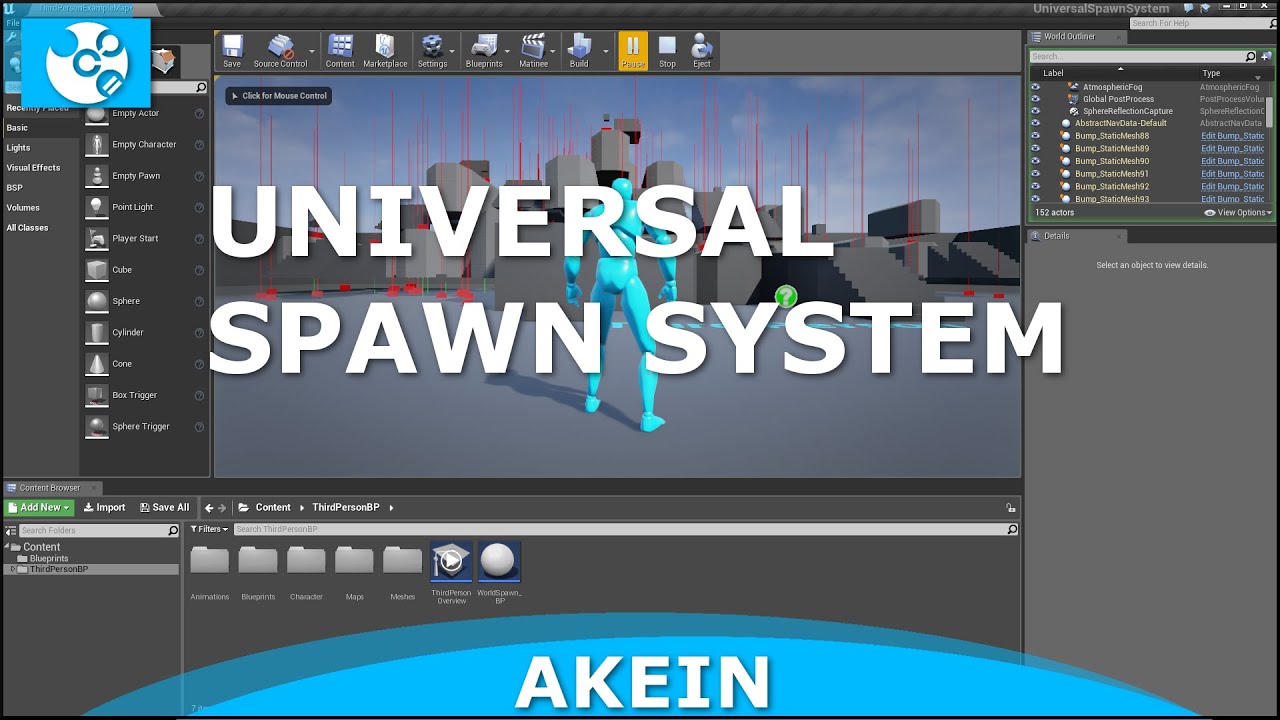Open Settings dropdown arrow
The height and width of the screenshot is (720, 1280).
(x=453, y=50)
